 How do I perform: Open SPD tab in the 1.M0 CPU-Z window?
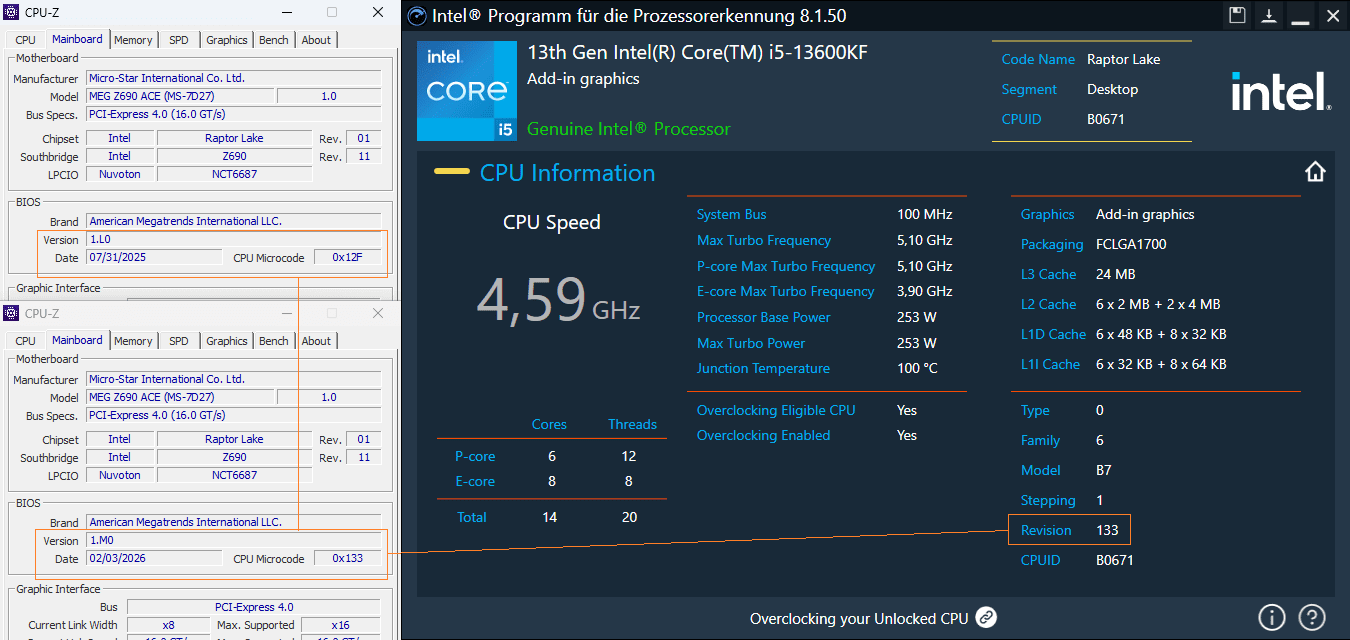[179, 341]
